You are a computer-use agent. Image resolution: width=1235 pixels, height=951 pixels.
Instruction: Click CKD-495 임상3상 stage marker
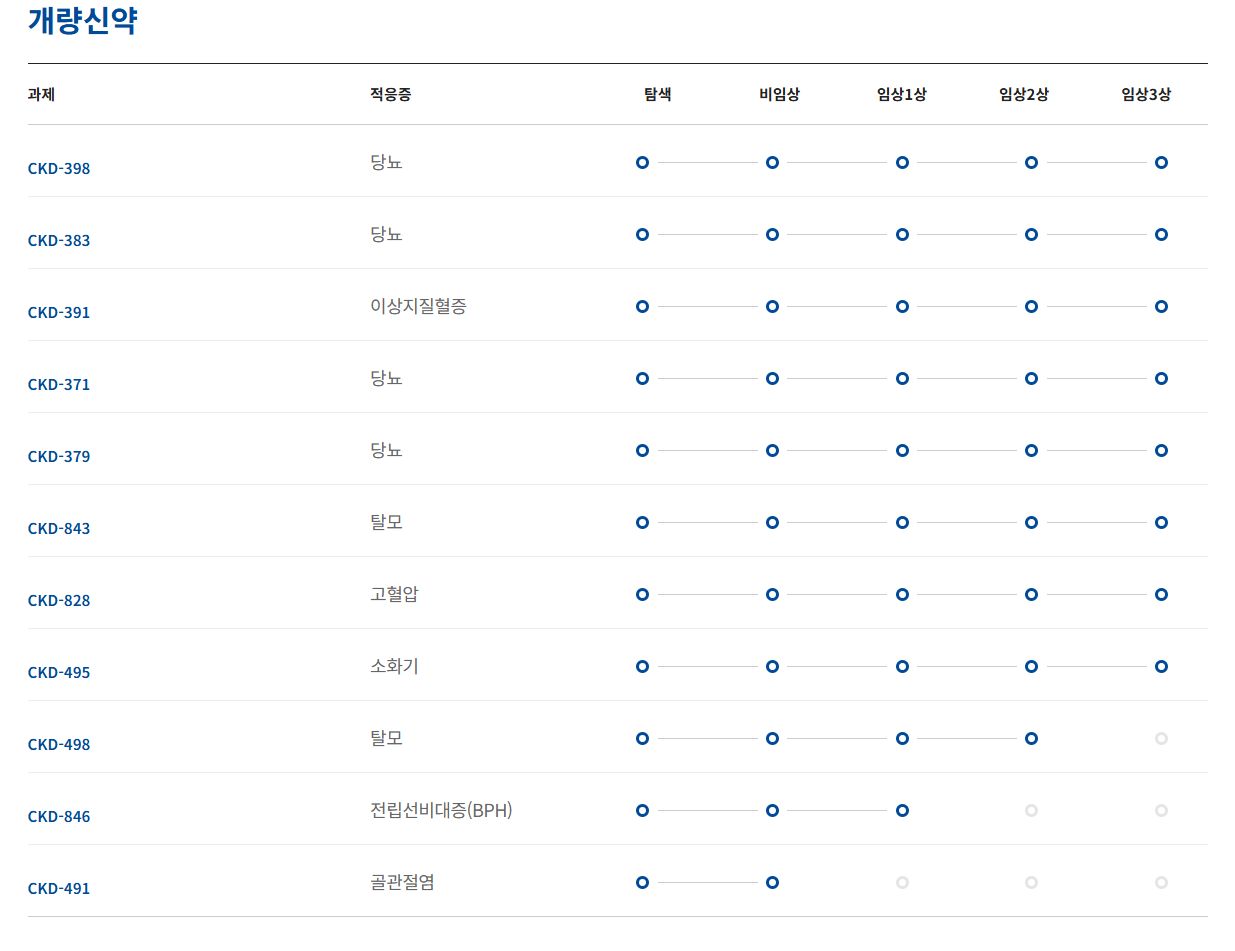[x=1161, y=666]
